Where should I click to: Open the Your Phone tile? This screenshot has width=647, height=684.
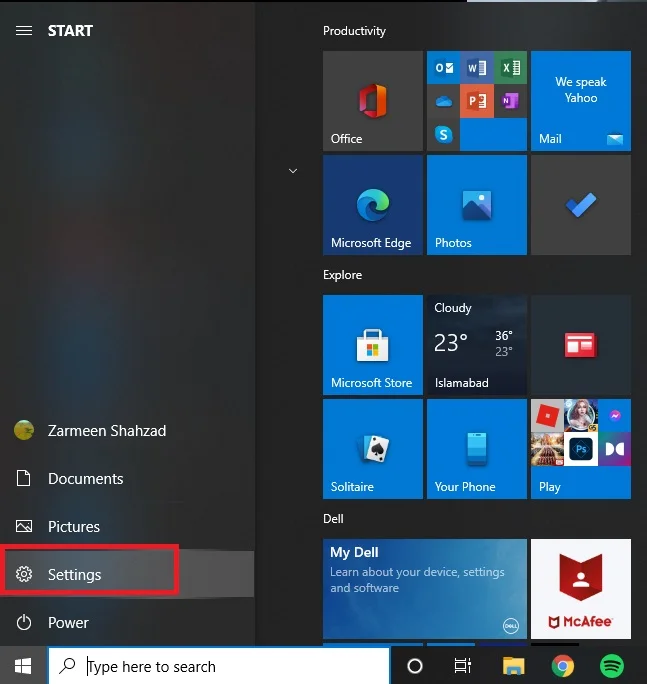click(477, 449)
